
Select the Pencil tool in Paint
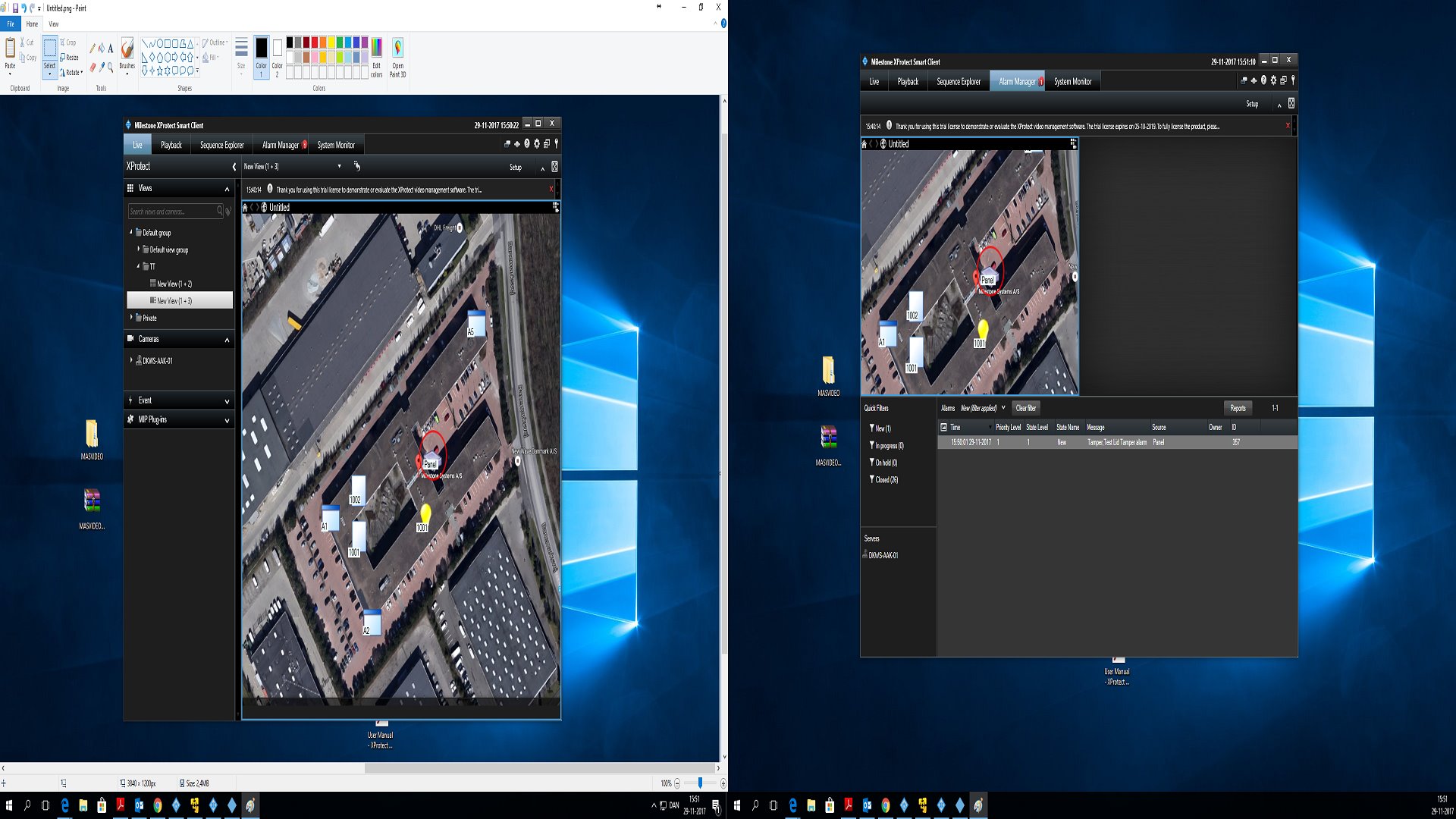coord(93,48)
